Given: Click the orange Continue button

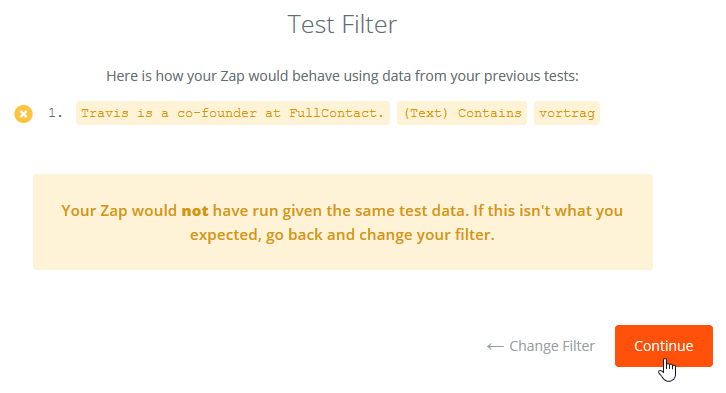Looking at the screenshot, I should [x=663, y=346].
